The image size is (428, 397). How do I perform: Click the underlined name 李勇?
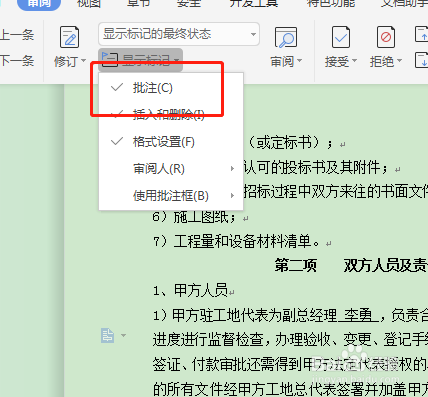coord(358,315)
